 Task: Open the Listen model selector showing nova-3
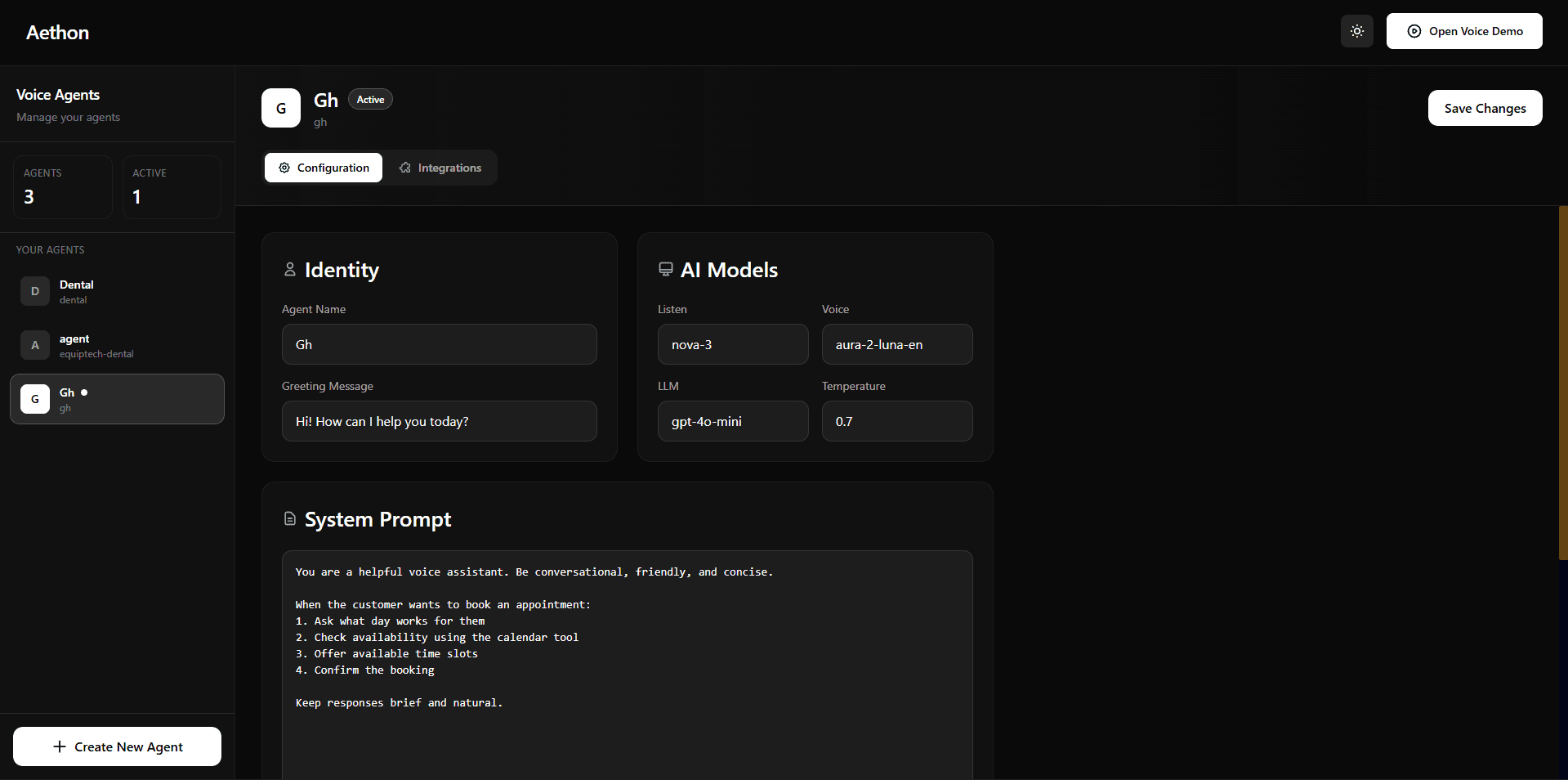pos(732,344)
